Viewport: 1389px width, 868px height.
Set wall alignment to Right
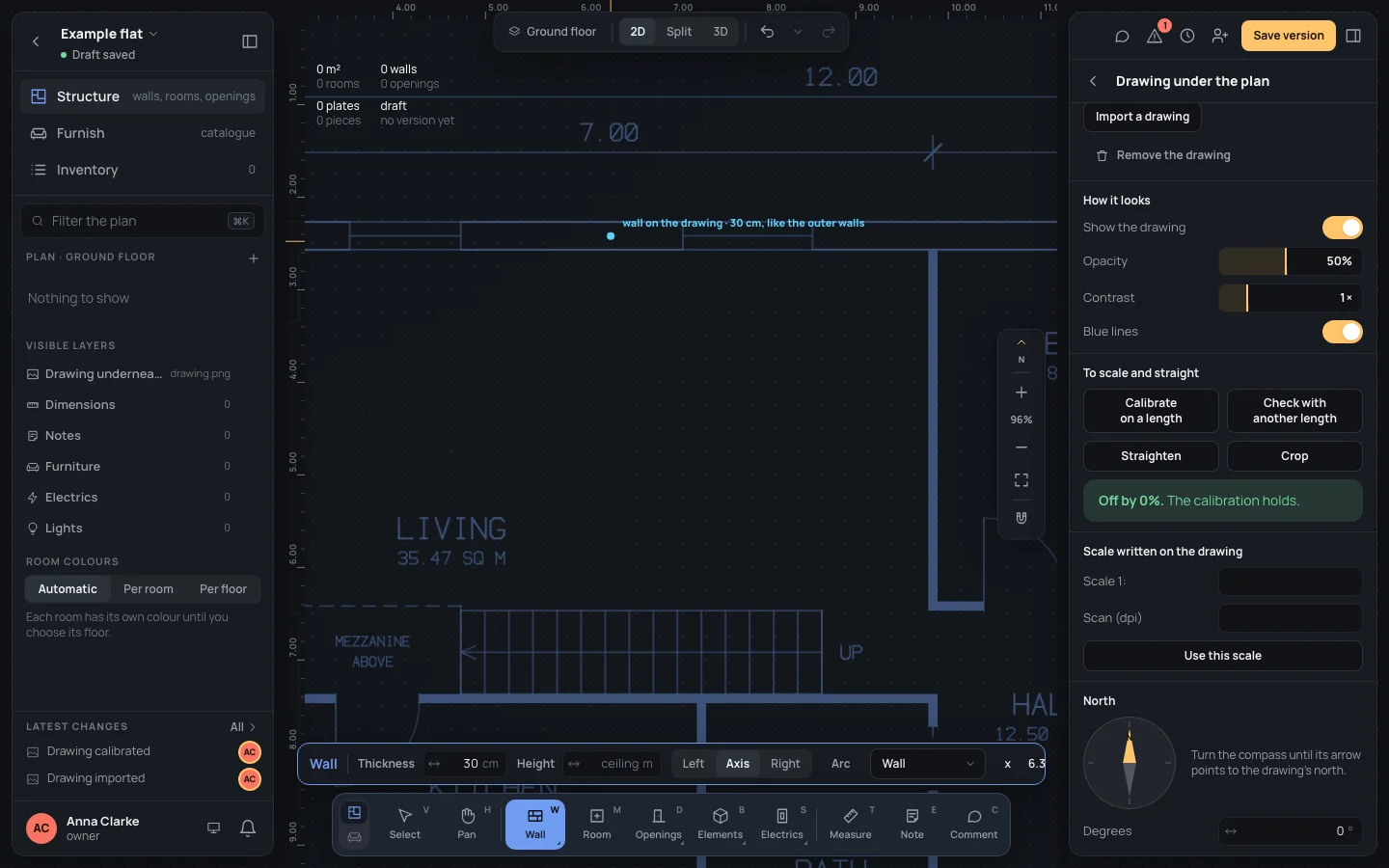tap(785, 764)
